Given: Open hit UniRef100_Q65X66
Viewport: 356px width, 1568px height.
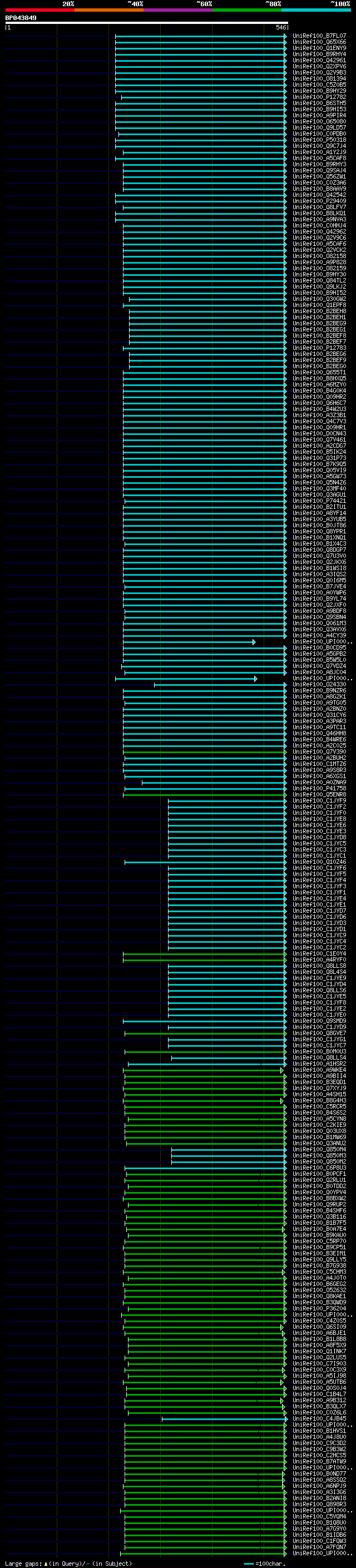Looking at the screenshot, I should pos(319,42).
